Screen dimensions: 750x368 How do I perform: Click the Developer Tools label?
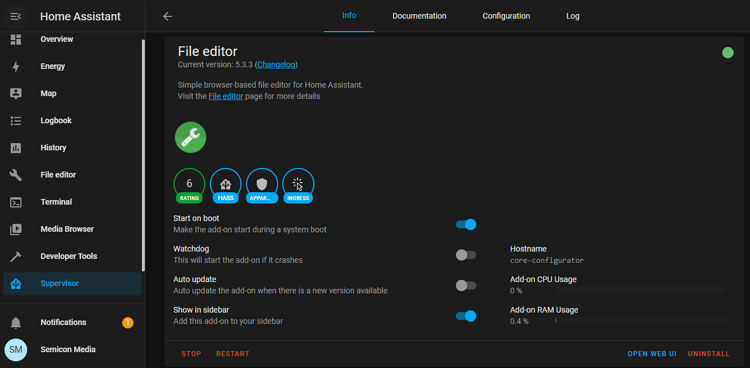pyautogui.click(x=69, y=256)
